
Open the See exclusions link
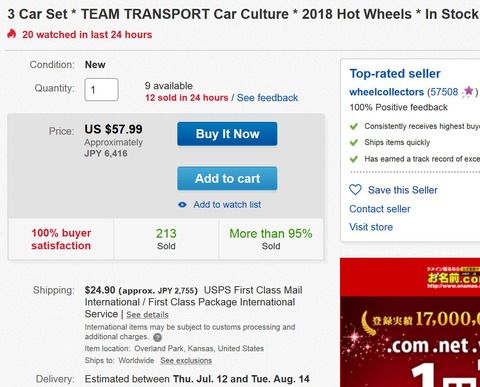(186, 361)
